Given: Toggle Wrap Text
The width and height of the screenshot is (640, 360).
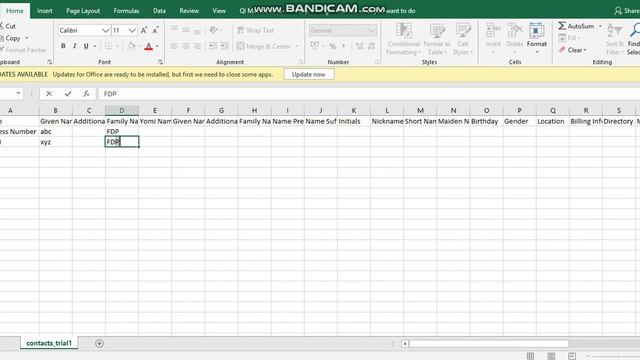Looking at the screenshot, I should pyautogui.click(x=256, y=30).
